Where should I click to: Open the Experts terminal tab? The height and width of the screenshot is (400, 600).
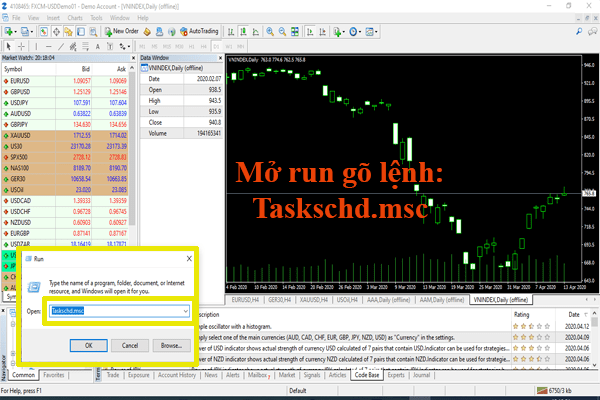click(396, 375)
